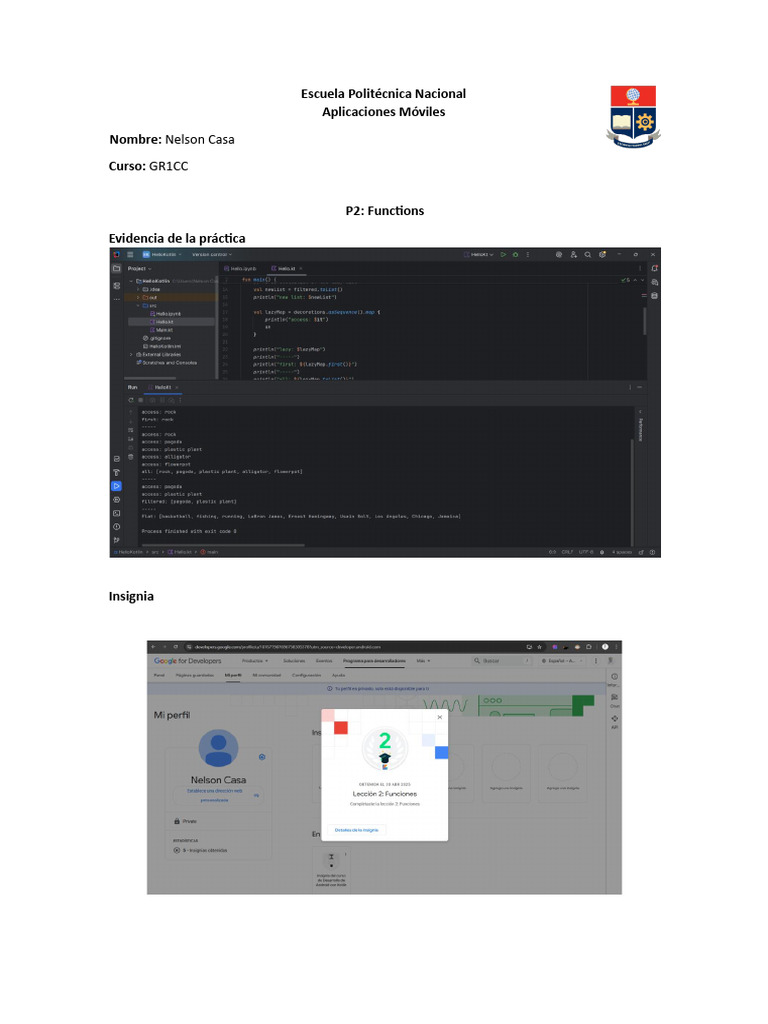Click the Escuela Politécnica Nacional crest logo
The height and width of the screenshot is (1024, 768).
[x=633, y=117]
